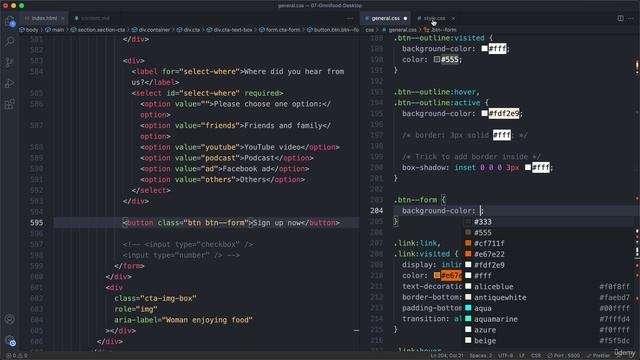640x360 pixels.
Task: Open the Search view in activity bar
Action: tap(10, 41)
